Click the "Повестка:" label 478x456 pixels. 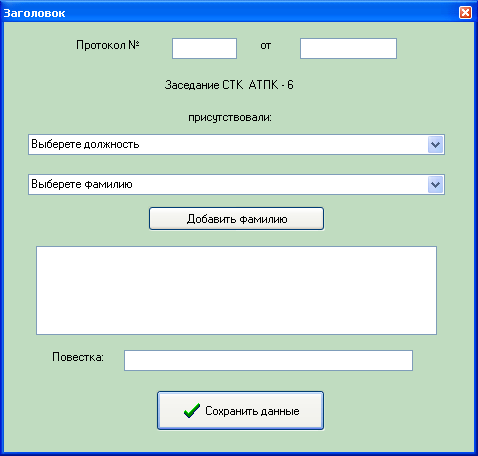(x=78, y=357)
